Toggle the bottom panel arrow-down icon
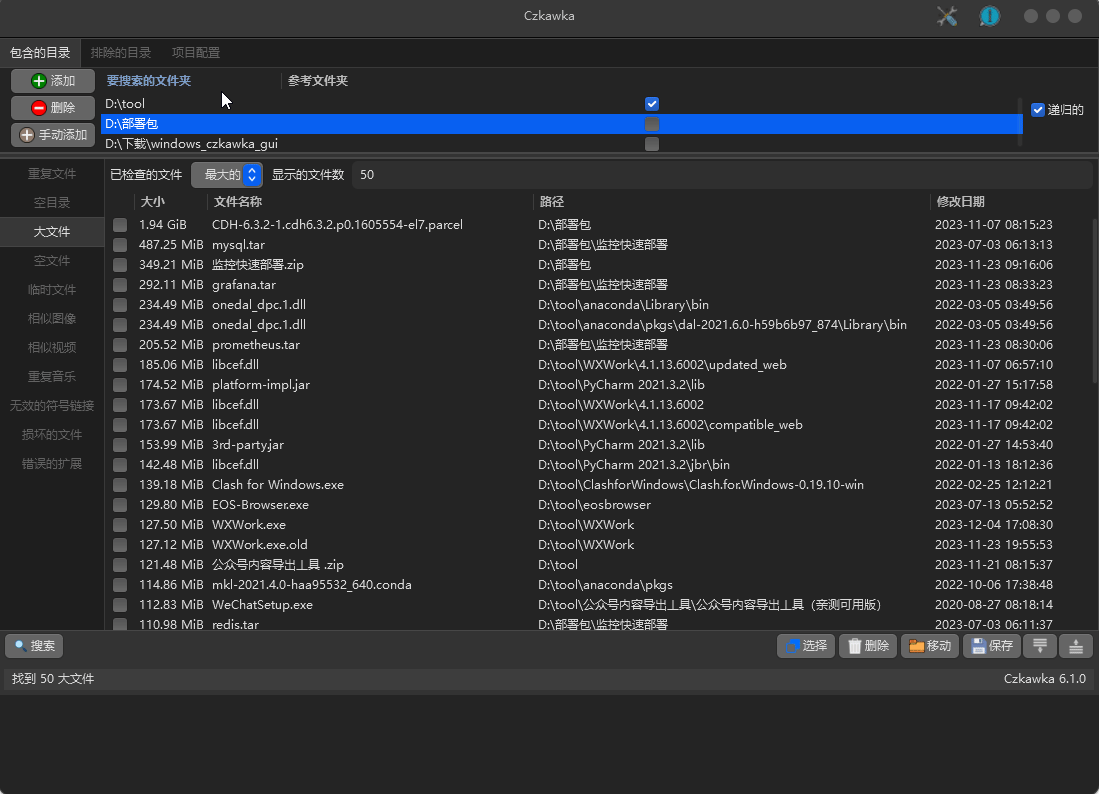 [x=1040, y=646]
